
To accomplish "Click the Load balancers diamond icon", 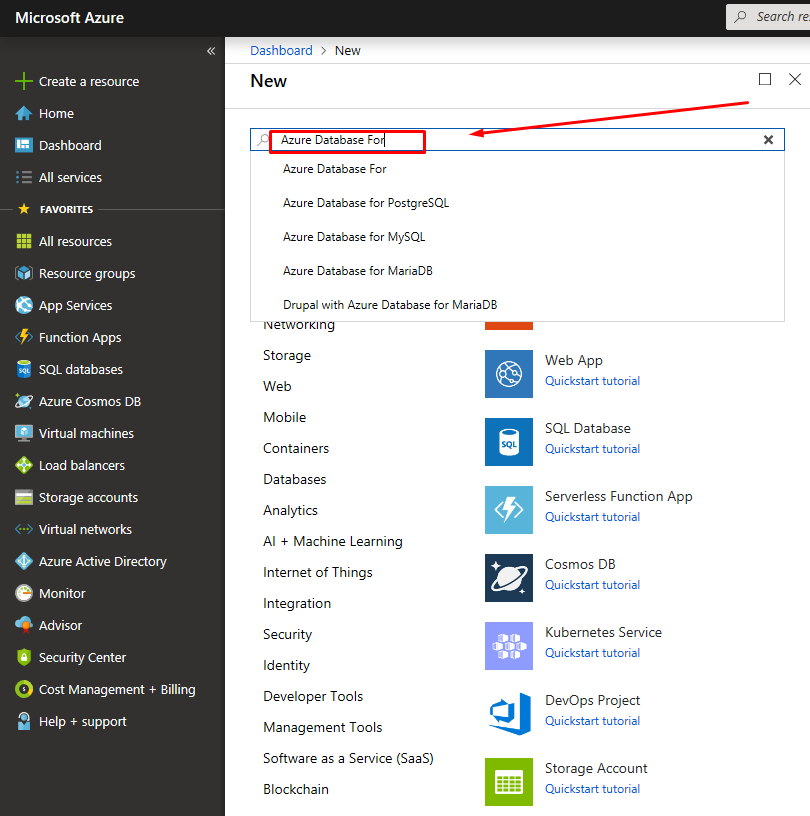I will click(24, 465).
